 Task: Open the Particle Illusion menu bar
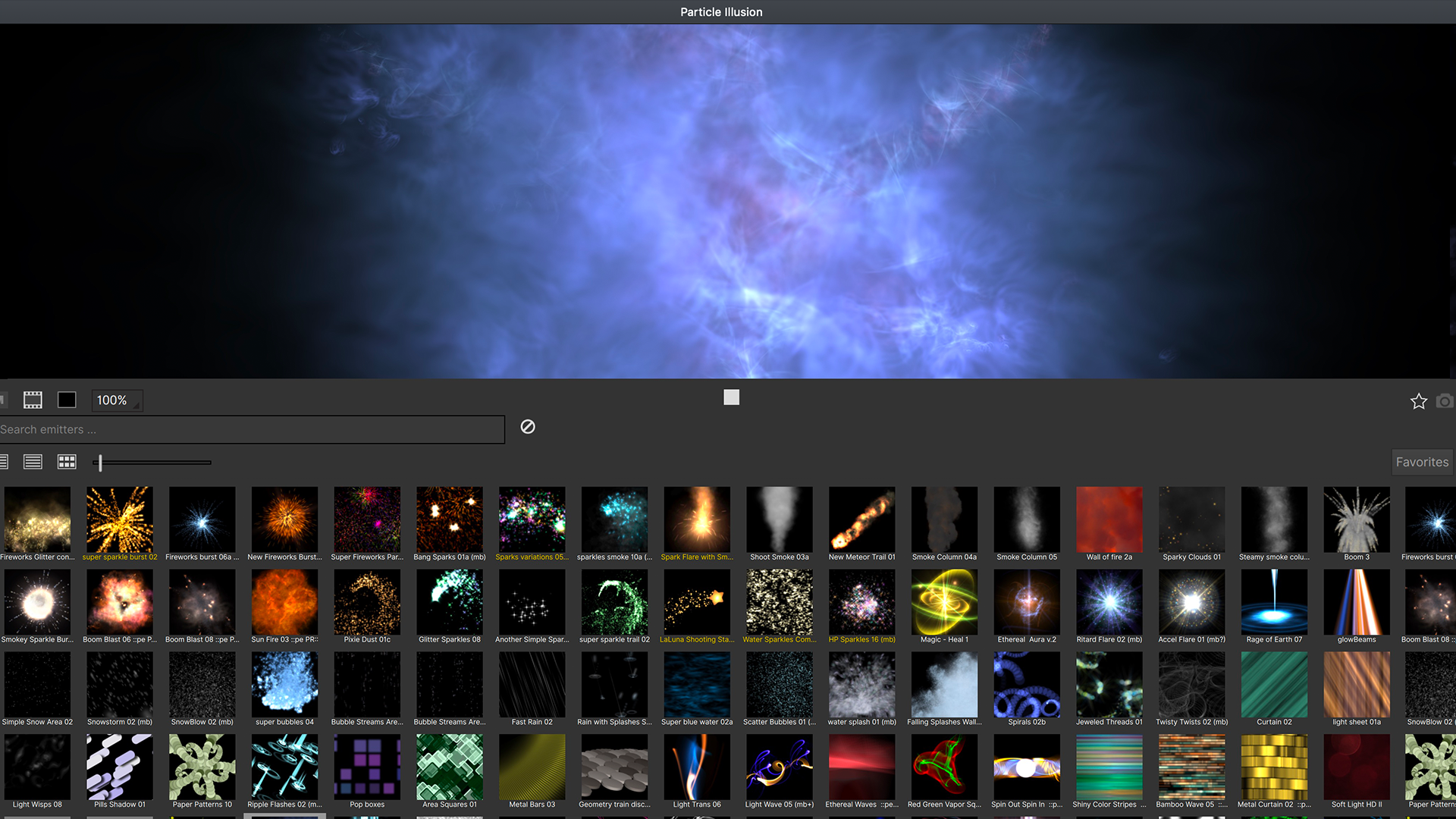727,11
